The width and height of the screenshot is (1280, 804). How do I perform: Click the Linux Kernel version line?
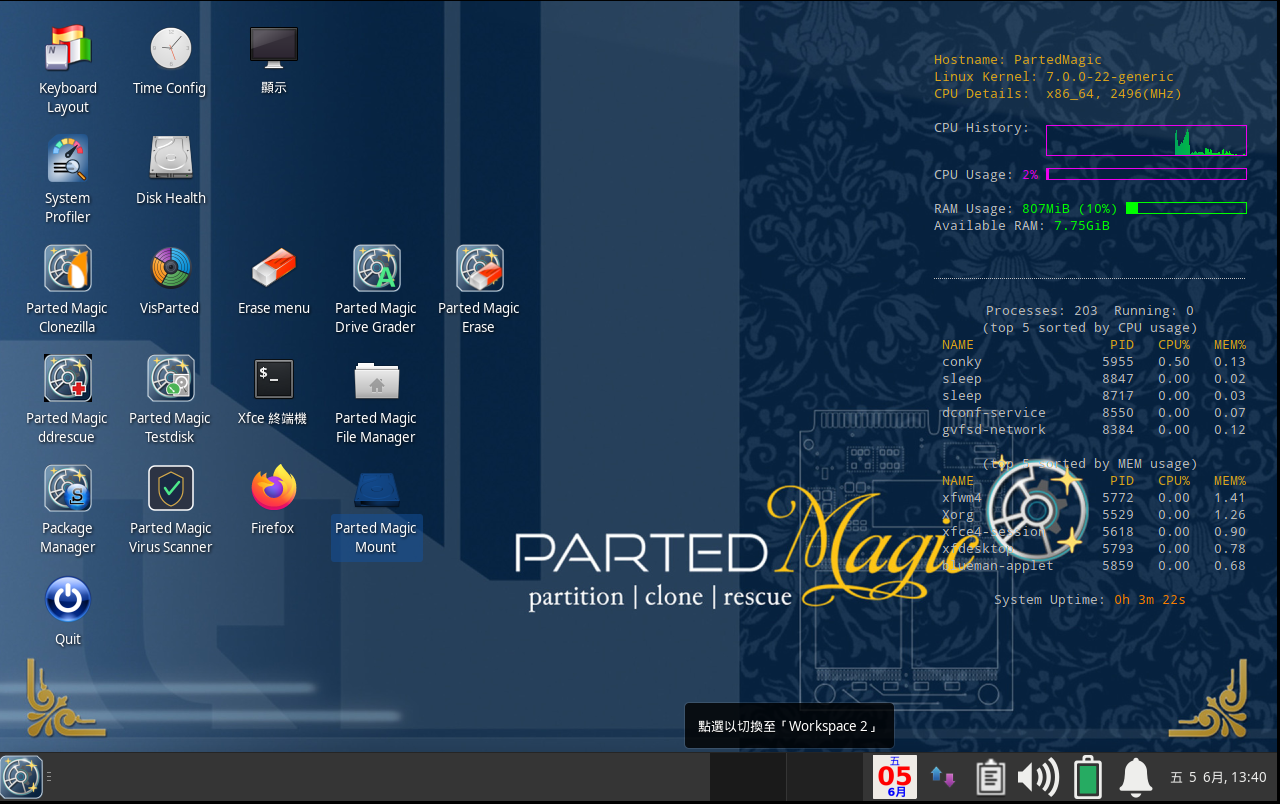(x=1054, y=76)
